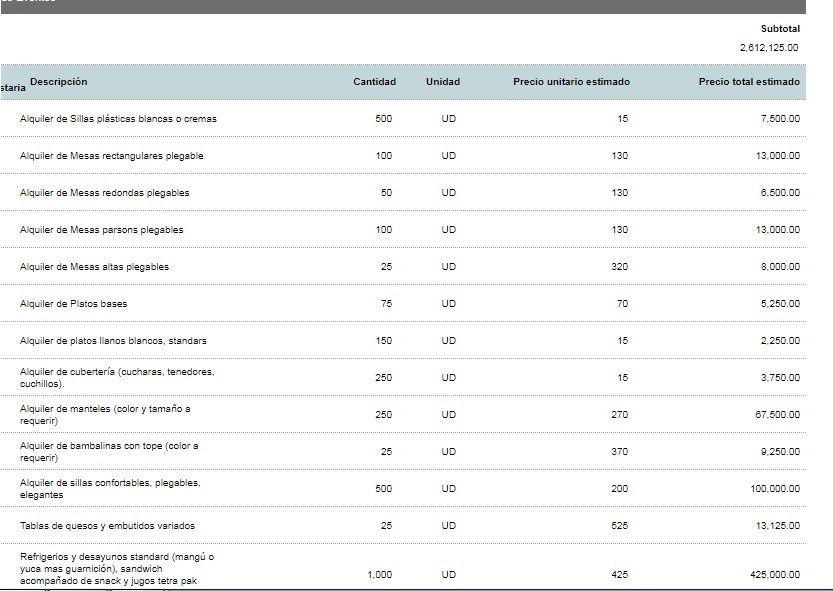Click the Alquiler de cubertería description
Viewport: 833px width, 591px height.
(x=117, y=377)
